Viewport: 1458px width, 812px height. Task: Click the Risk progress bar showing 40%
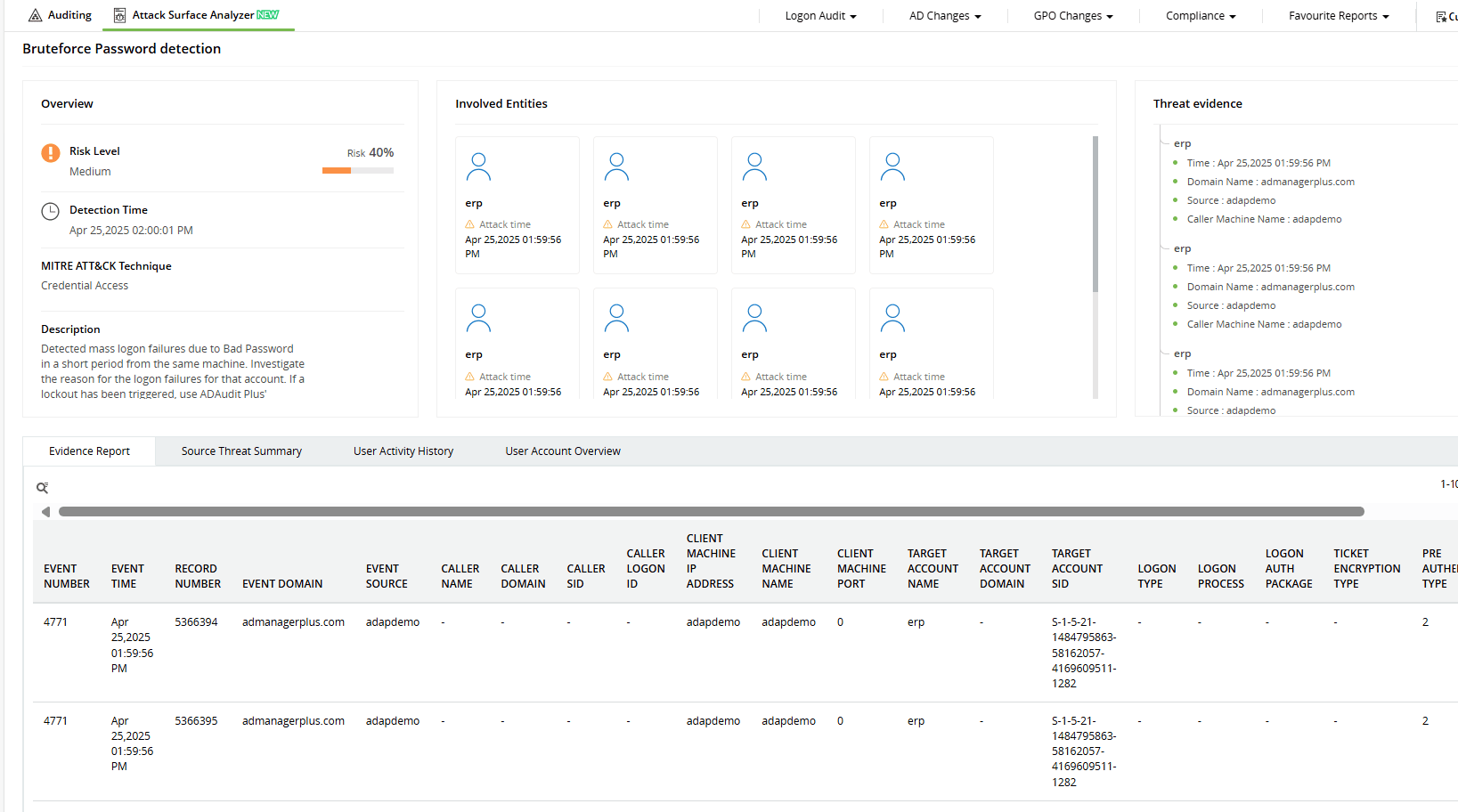coord(357,170)
